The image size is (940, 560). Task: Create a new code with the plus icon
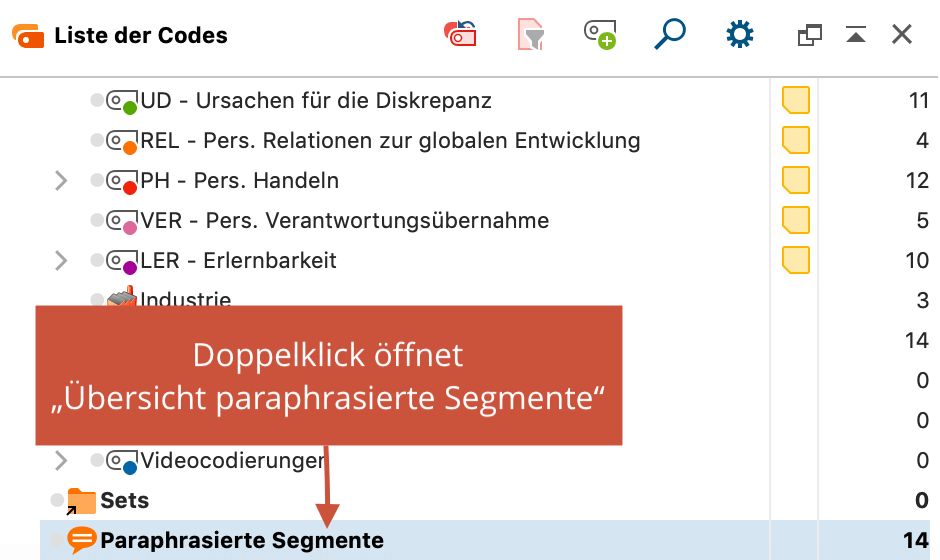(x=600, y=35)
